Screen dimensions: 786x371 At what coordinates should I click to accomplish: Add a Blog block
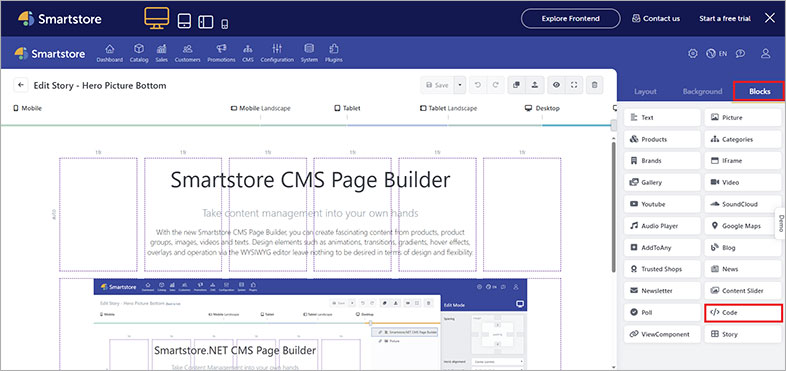743,248
